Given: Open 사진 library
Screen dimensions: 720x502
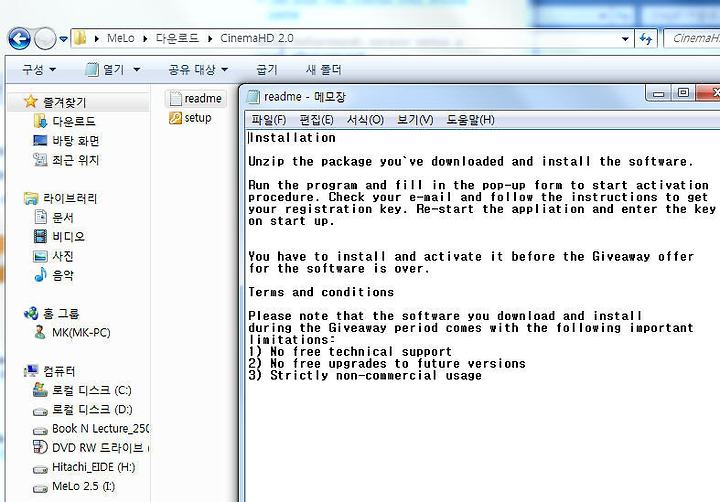Looking at the screenshot, I should (x=53, y=256).
